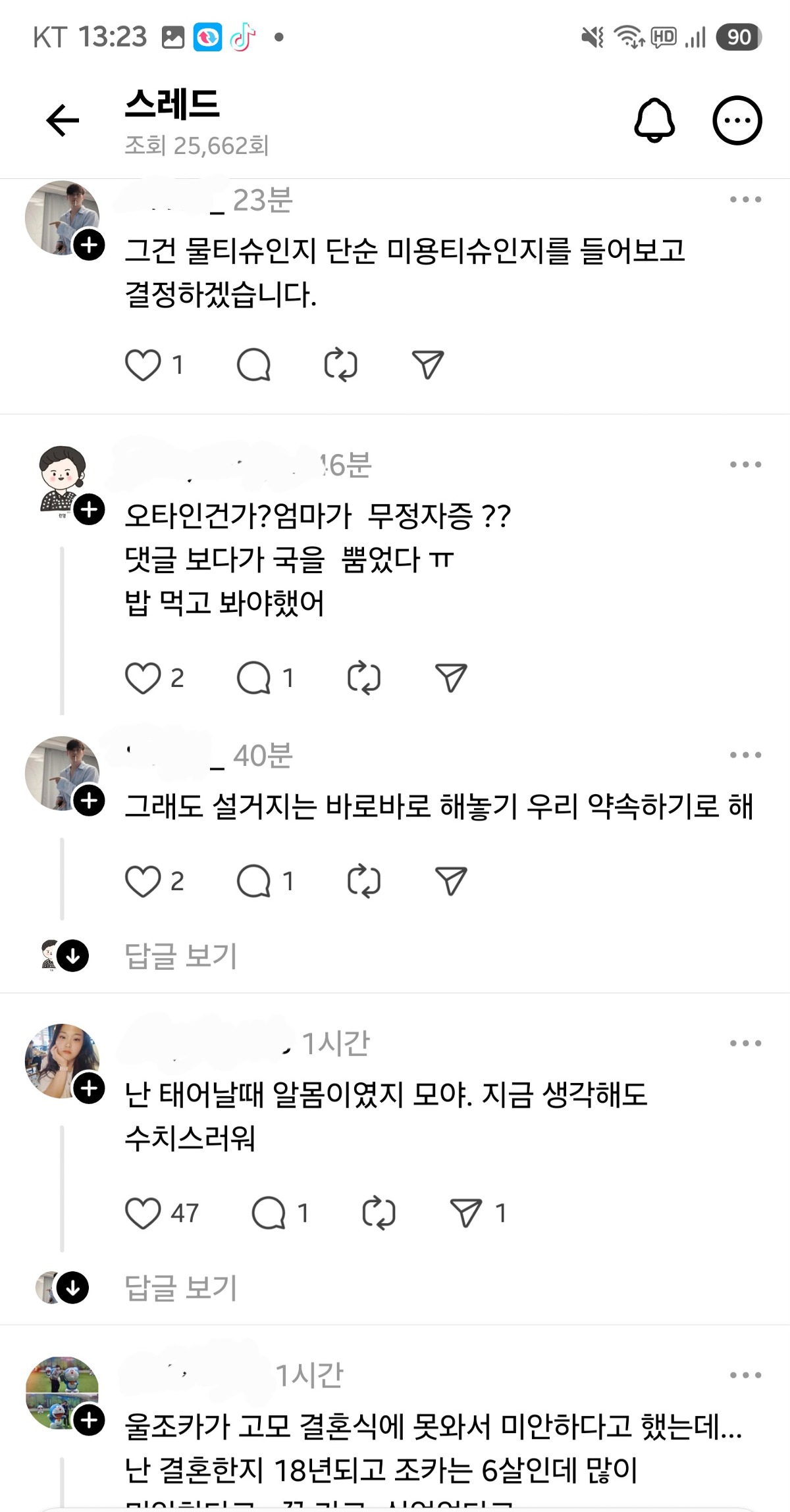
Task: Expand 답글 보기 under the 40분 comment
Action: point(181,956)
